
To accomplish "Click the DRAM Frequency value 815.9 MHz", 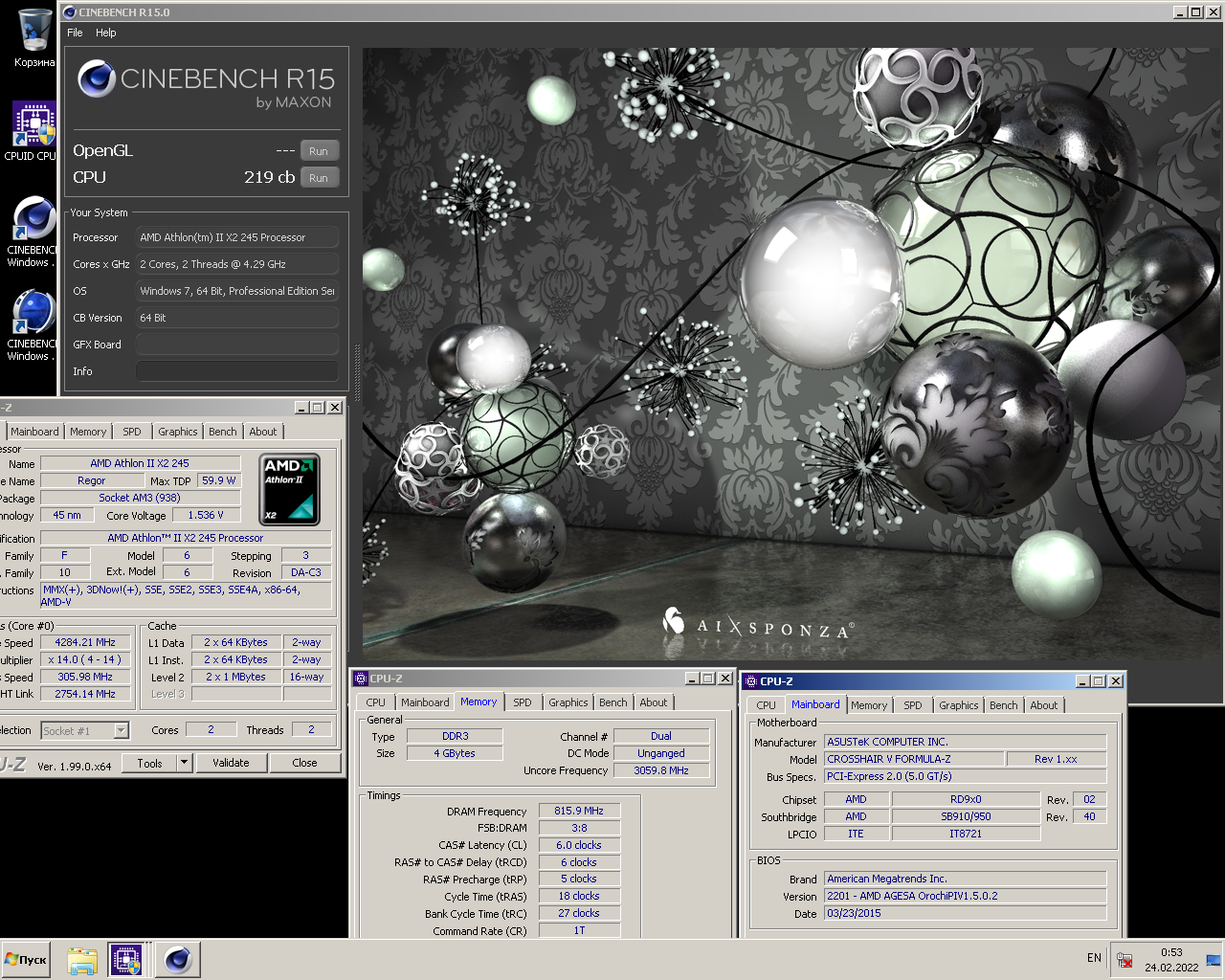I will click(x=579, y=811).
